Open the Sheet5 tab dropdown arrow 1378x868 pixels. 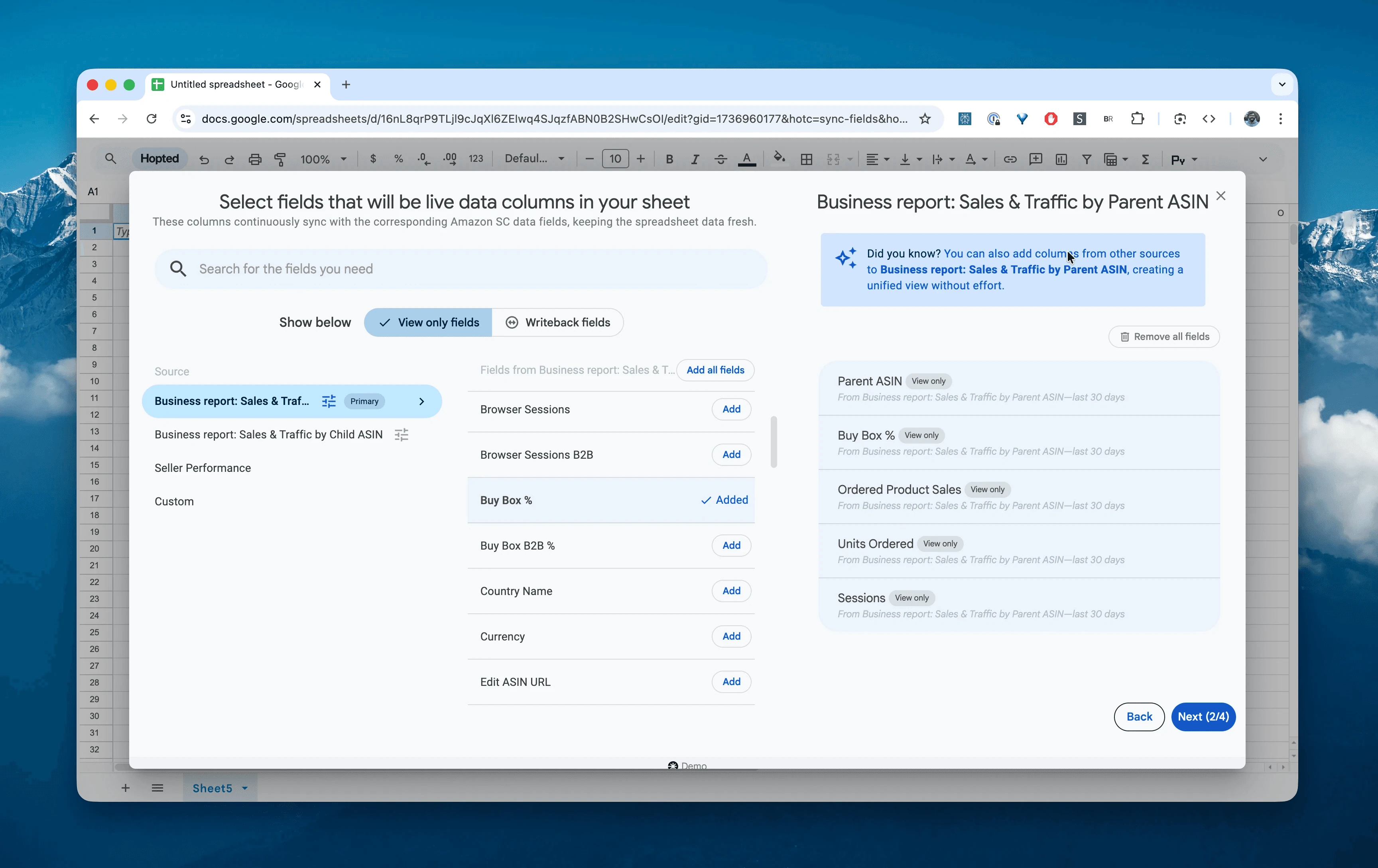(x=245, y=789)
